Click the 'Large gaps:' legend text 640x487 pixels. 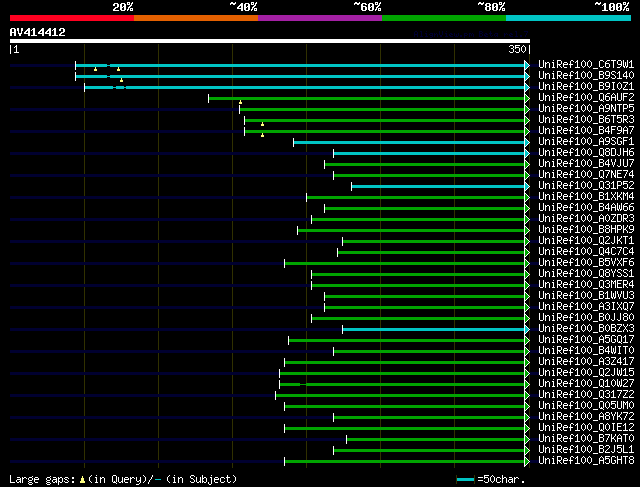(42, 479)
